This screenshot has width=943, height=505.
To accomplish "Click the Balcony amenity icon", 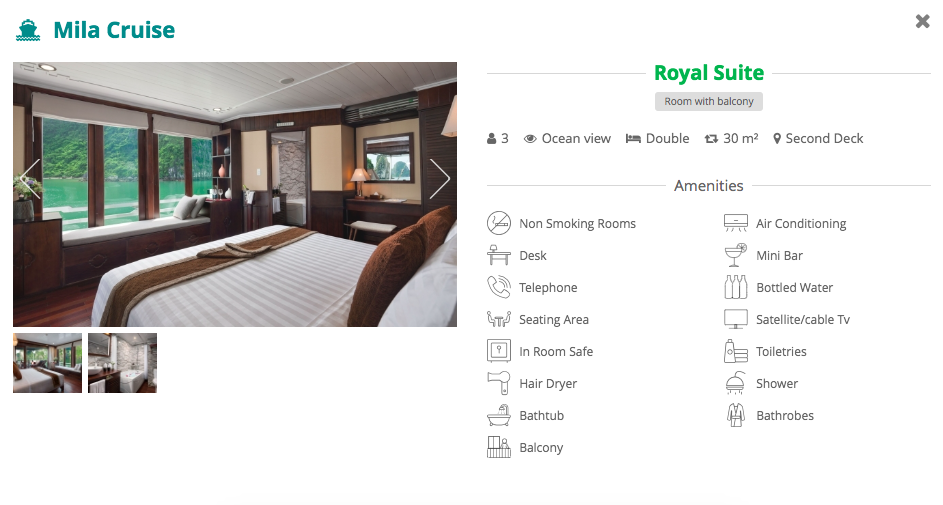I will 499,447.
